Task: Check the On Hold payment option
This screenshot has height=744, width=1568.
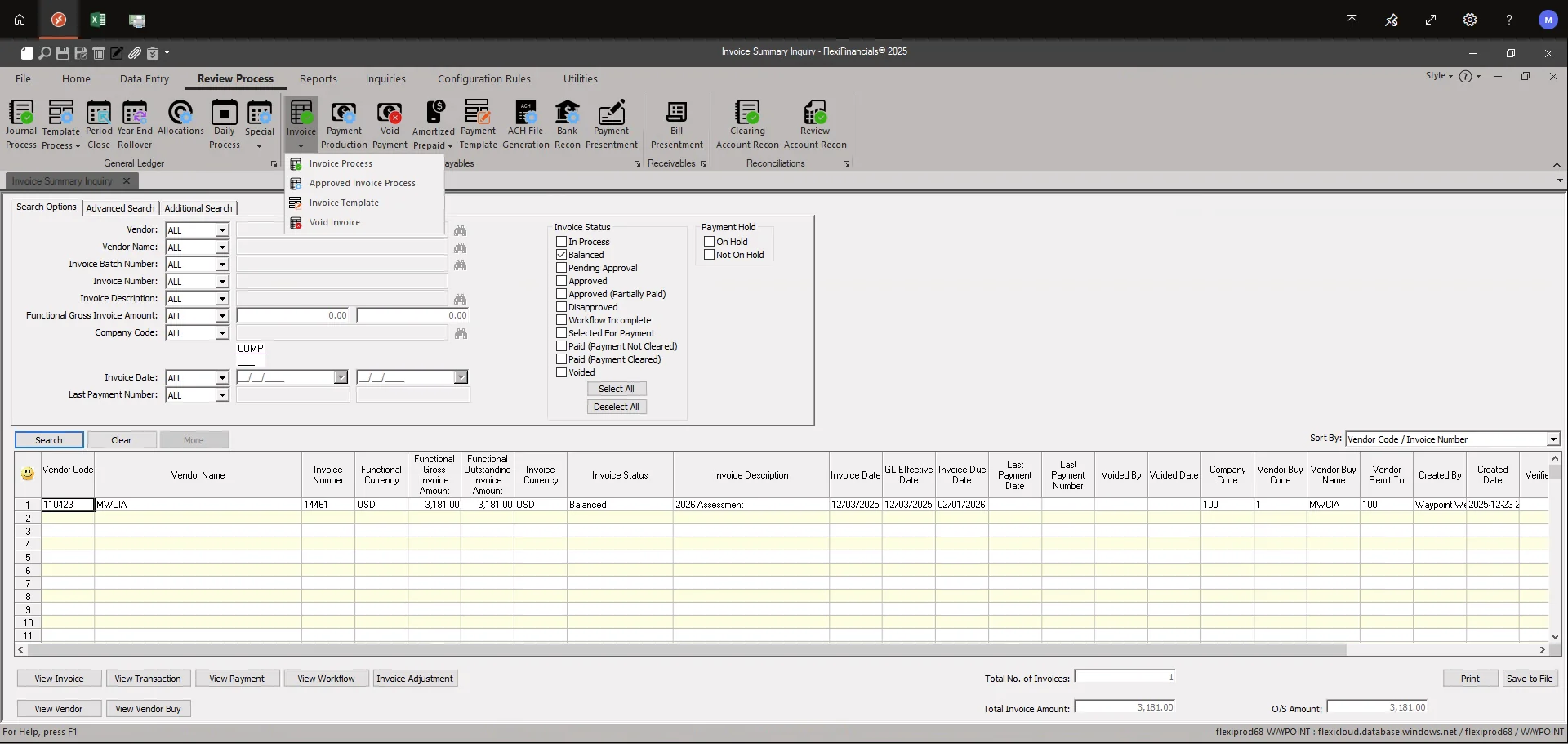Action: tap(709, 241)
